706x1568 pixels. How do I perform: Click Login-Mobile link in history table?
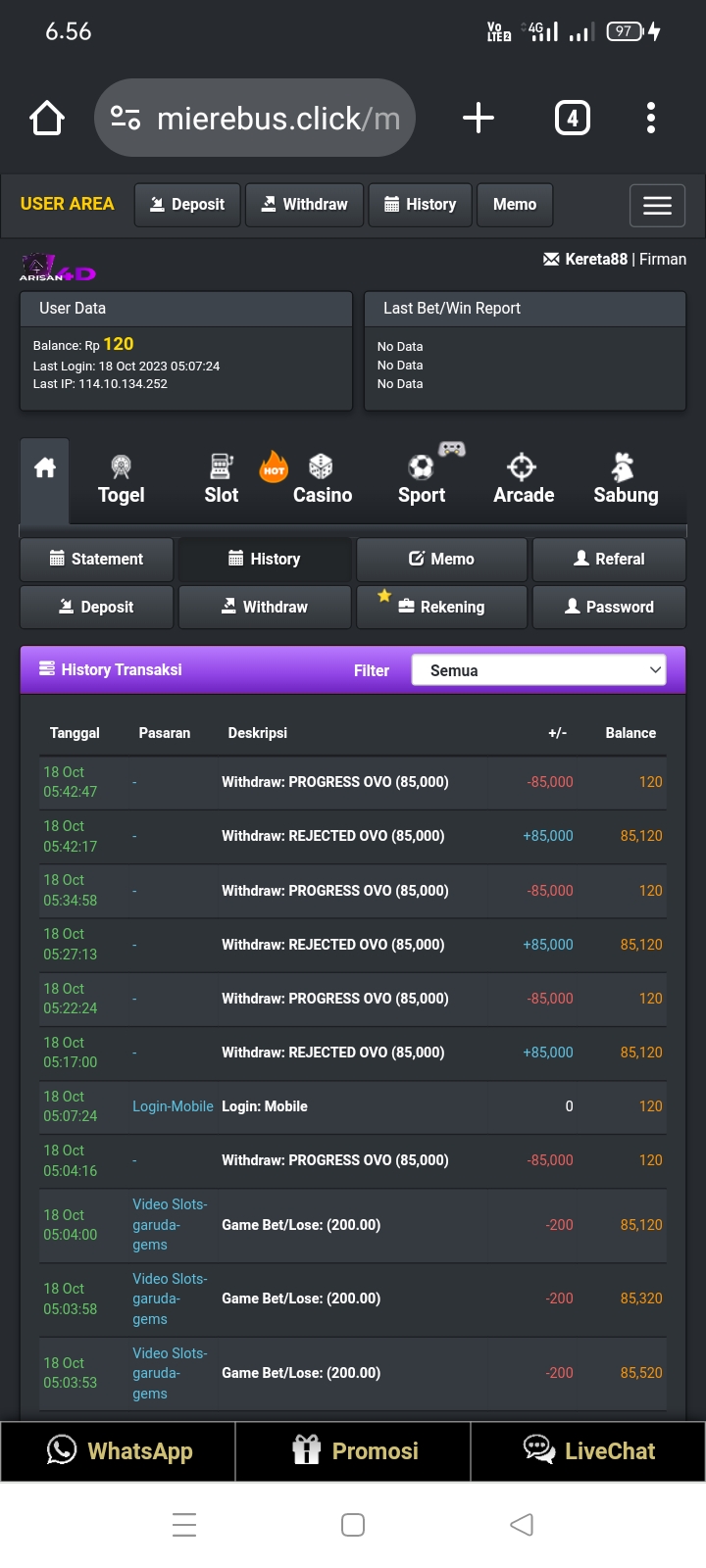pos(173,1106)
